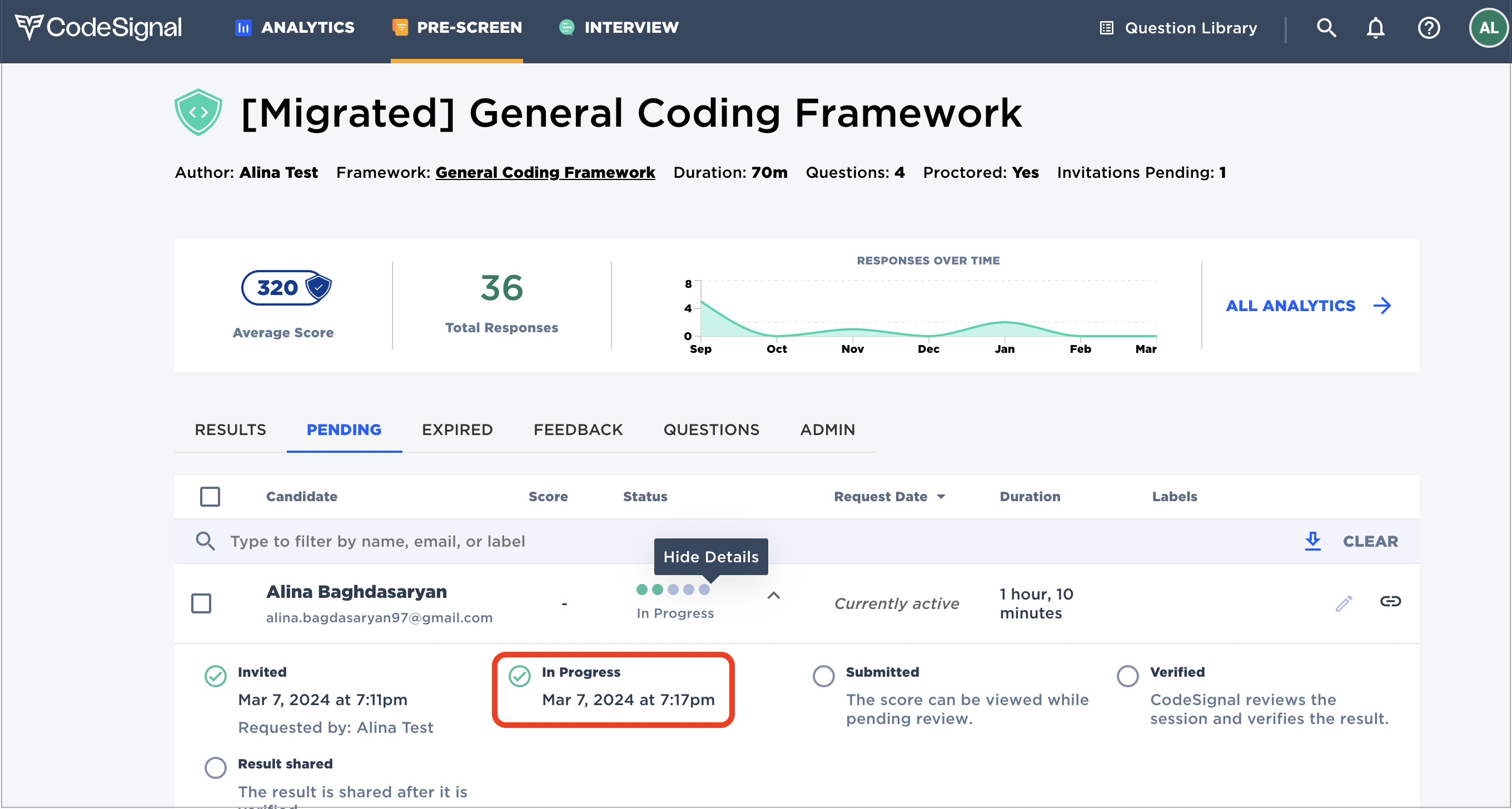
Task: Copy invite link using the chain icon
Action: [1392, 601]
